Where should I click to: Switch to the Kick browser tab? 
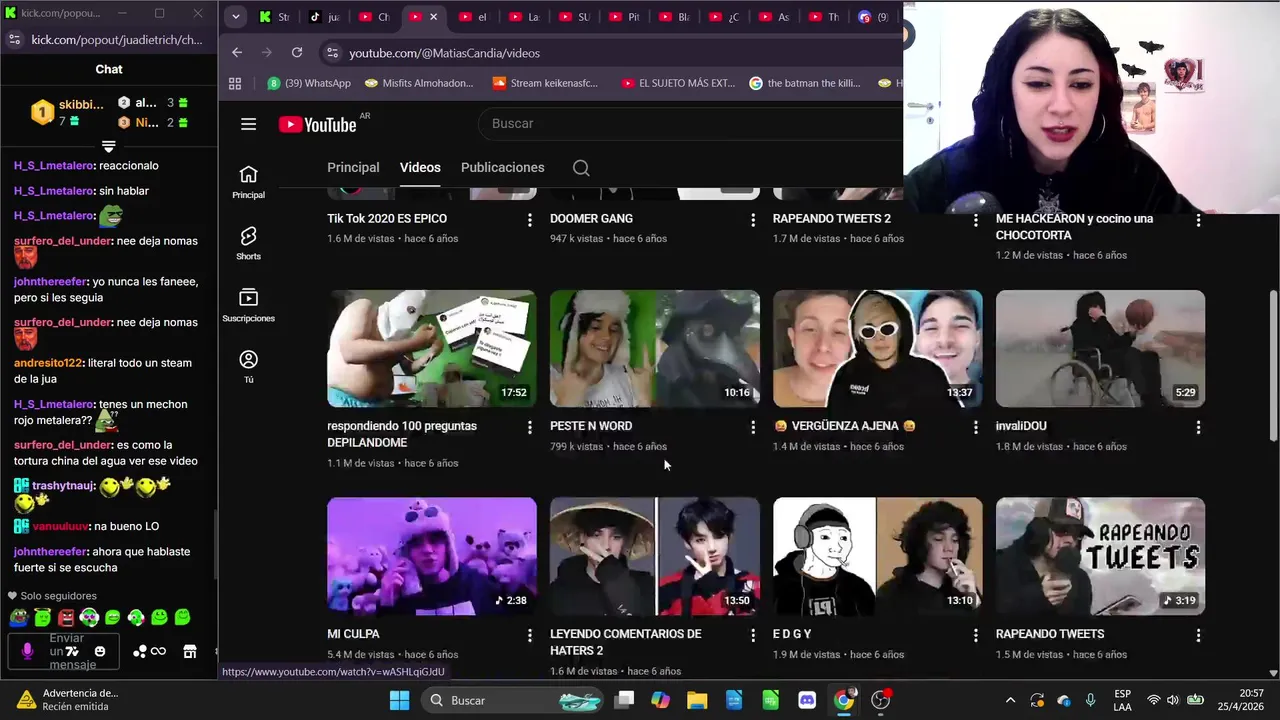tap(275, 17)
